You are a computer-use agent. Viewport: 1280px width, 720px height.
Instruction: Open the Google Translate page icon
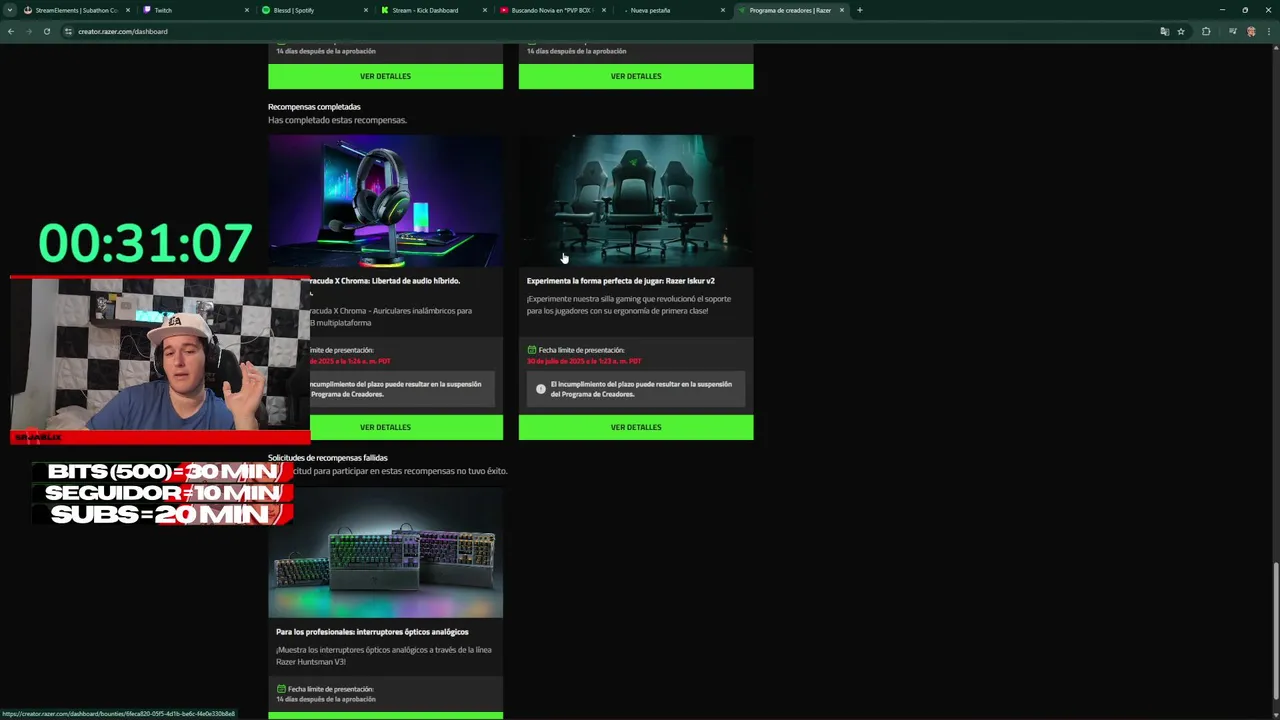[x=1164, y=31]
